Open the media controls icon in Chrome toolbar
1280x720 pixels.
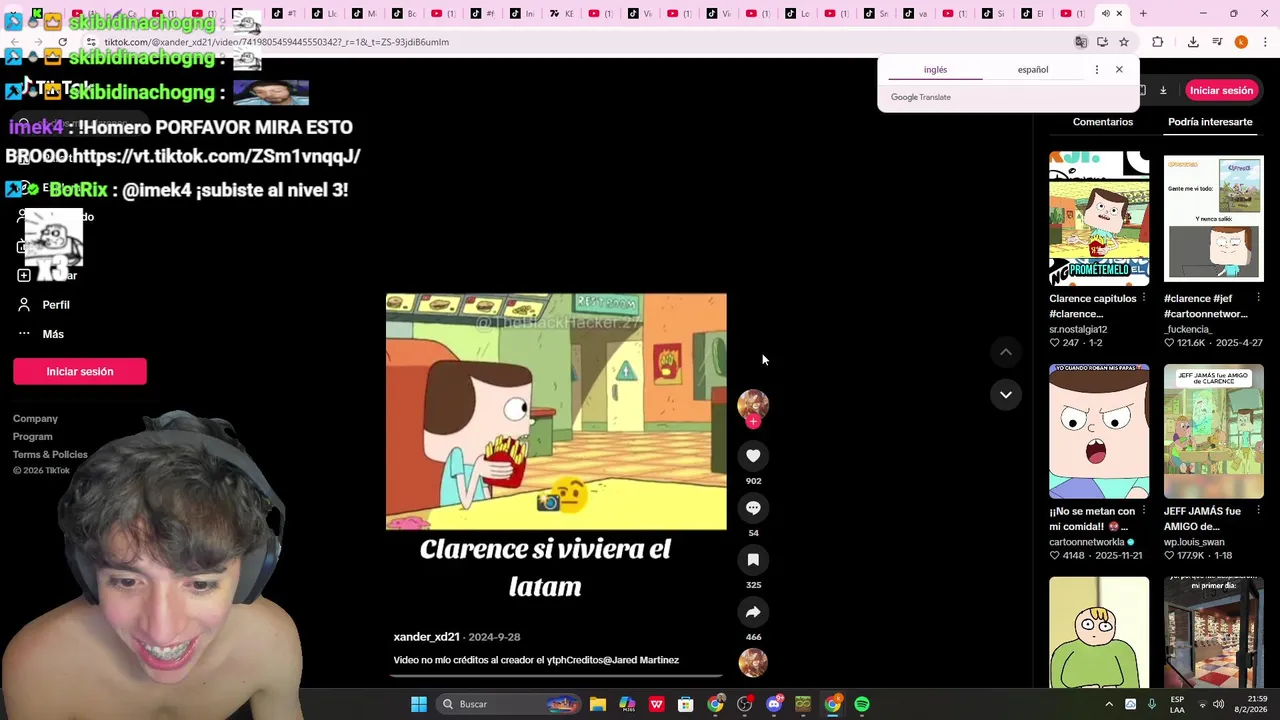1217,42
